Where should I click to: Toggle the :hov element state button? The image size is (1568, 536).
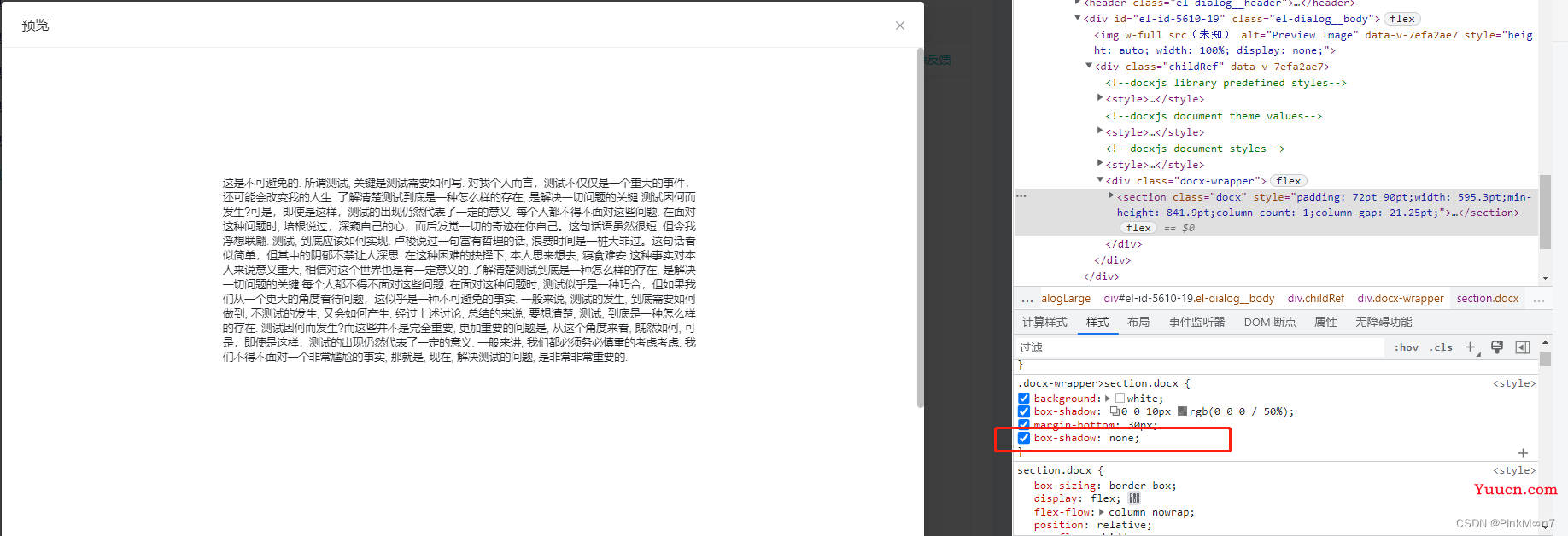(1407, 347)
